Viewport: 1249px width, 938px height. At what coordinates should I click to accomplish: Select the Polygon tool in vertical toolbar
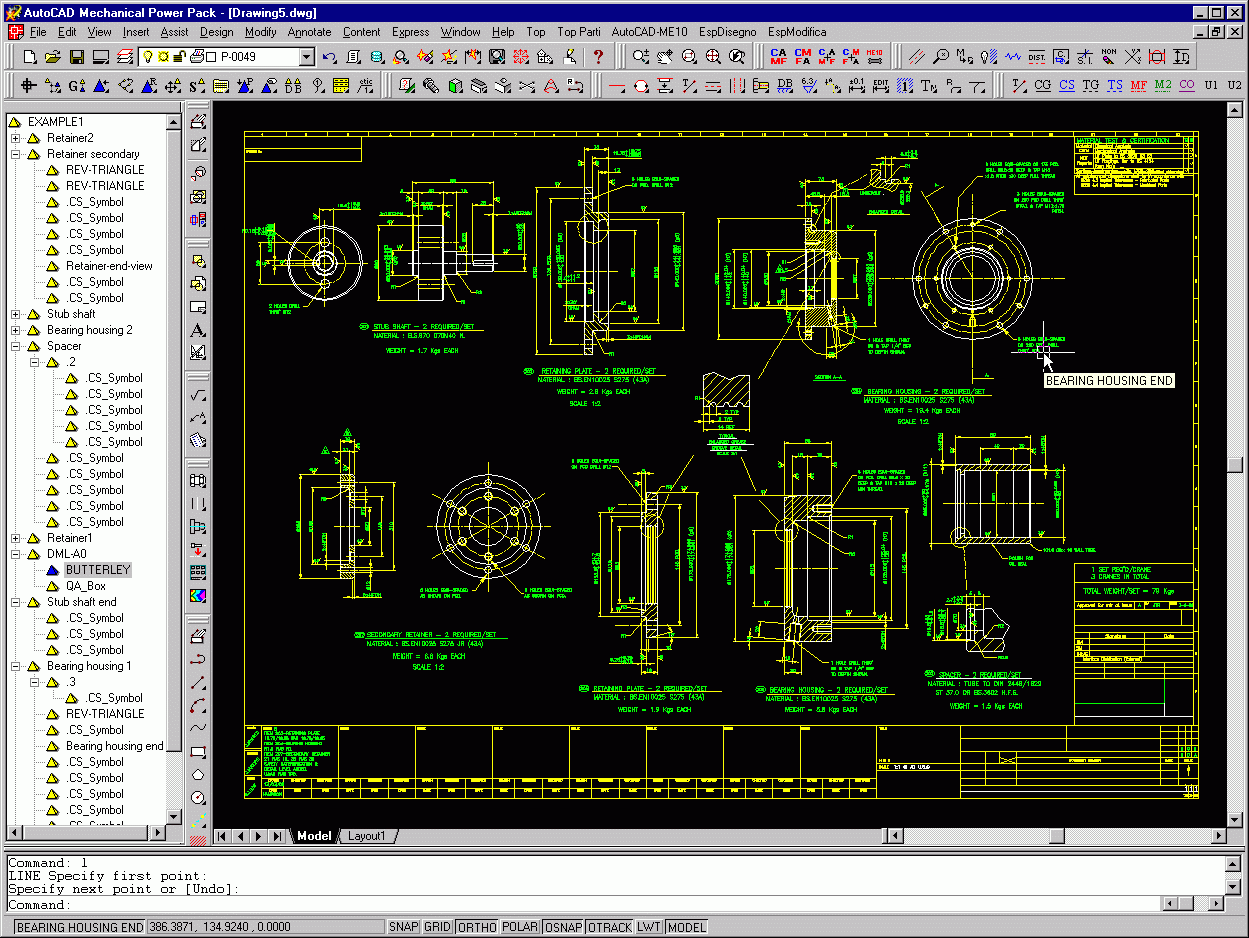click(198, 774)
